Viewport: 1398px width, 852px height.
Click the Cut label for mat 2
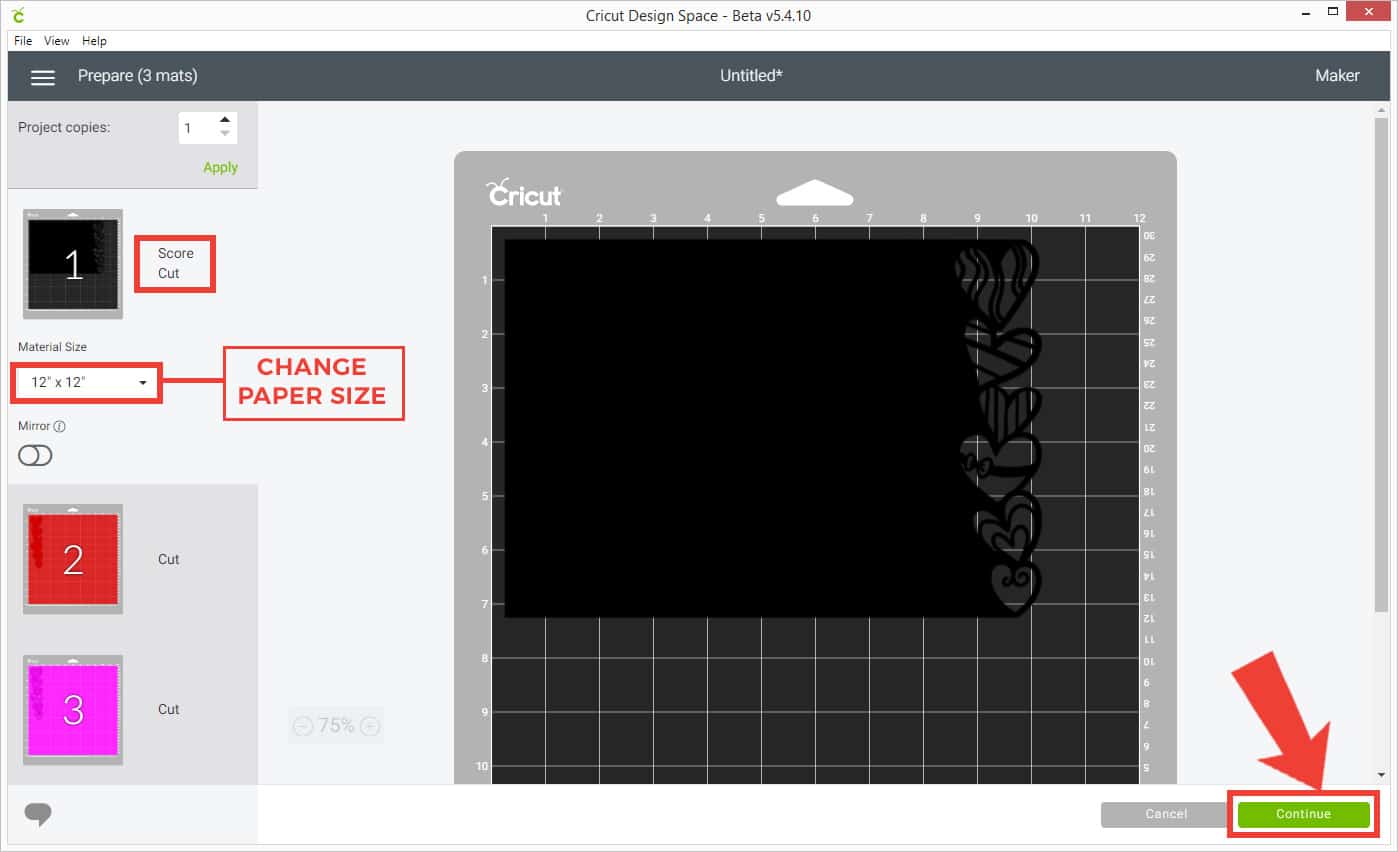pyautogui.click(x=169, y=559)
